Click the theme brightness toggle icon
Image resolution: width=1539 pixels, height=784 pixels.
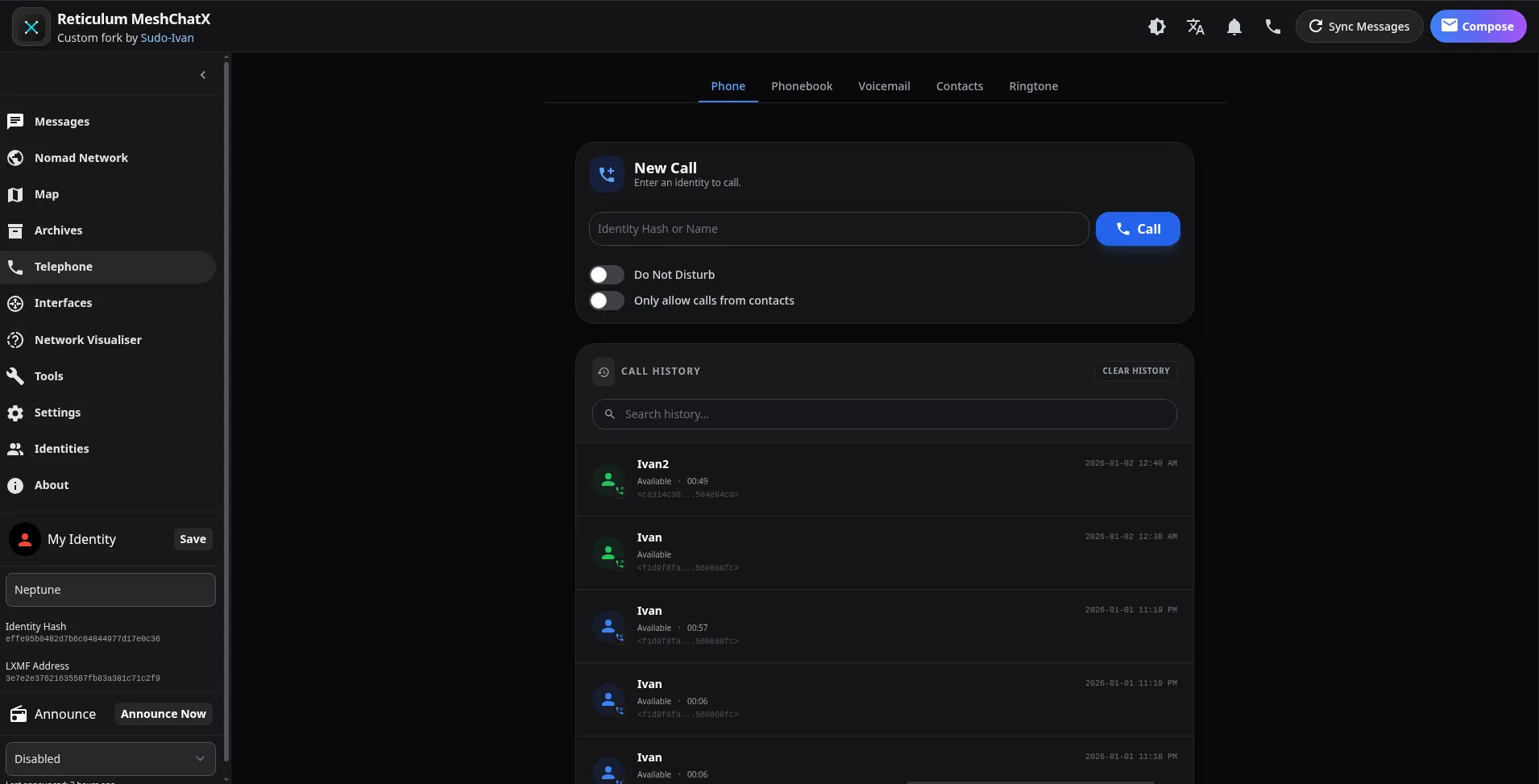pos(1156,27)
